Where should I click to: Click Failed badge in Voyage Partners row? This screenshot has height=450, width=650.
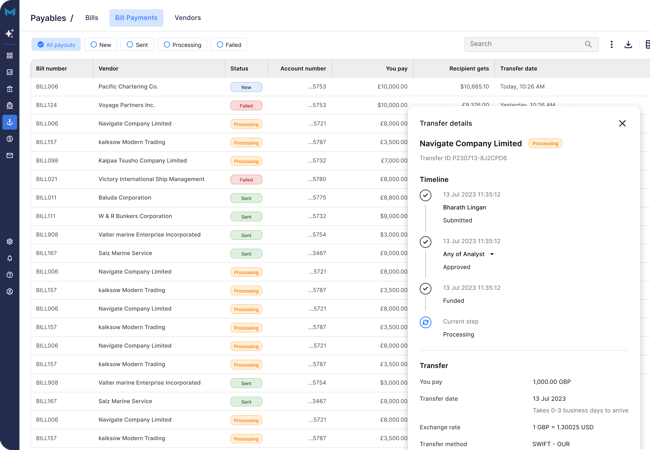point(246,106)
